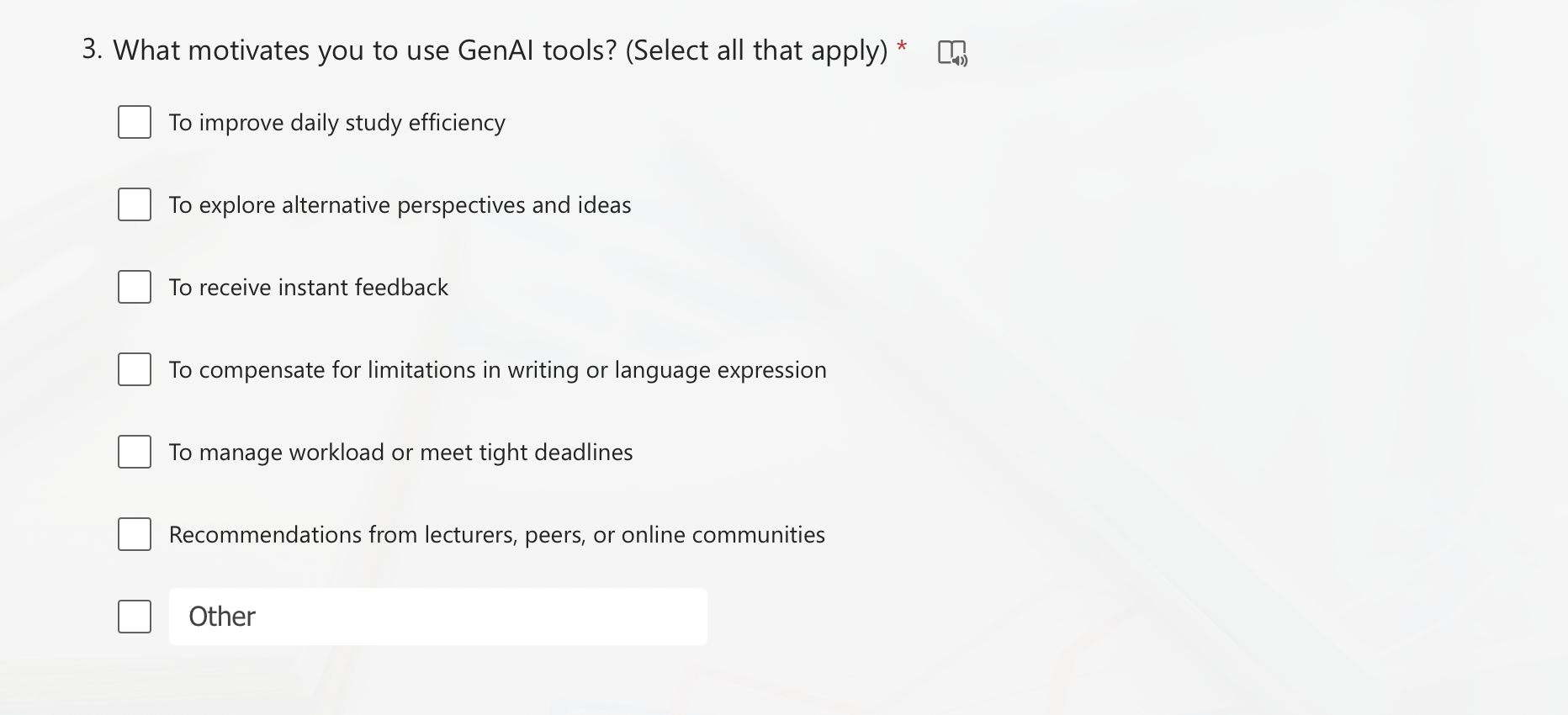Click the '(Select all that apply)' hint text
This screenshot has height=715, width=1568.
[x=756, y=50]
